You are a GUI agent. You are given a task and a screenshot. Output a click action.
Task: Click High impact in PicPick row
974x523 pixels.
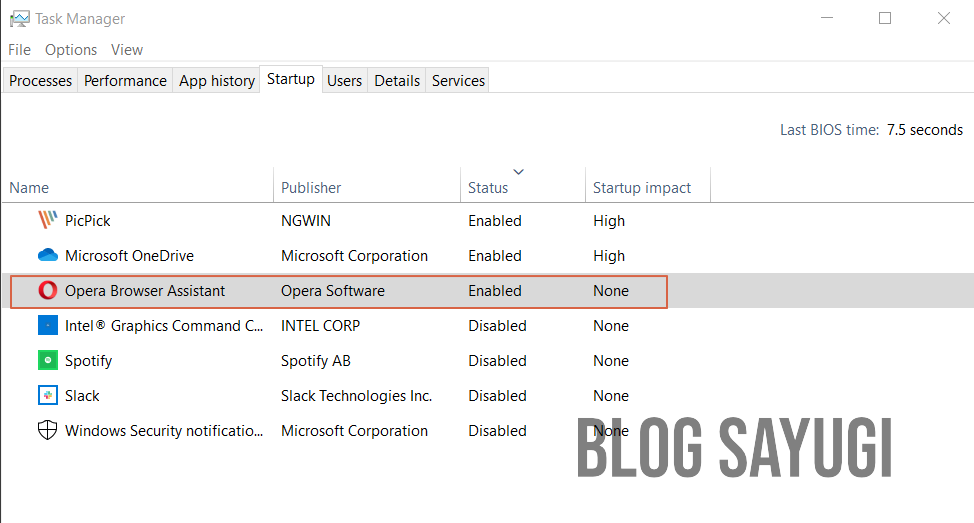coord(609,221)
